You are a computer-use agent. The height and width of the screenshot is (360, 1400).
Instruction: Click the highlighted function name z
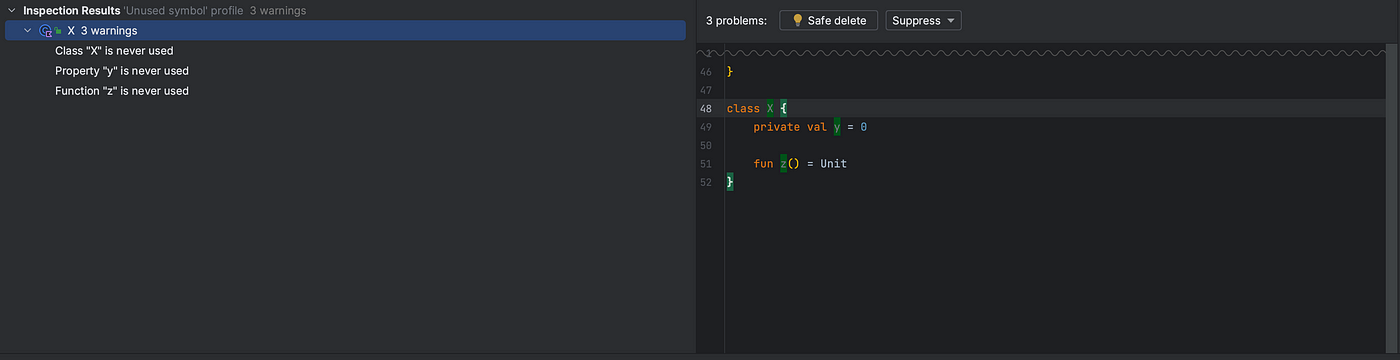784,164
